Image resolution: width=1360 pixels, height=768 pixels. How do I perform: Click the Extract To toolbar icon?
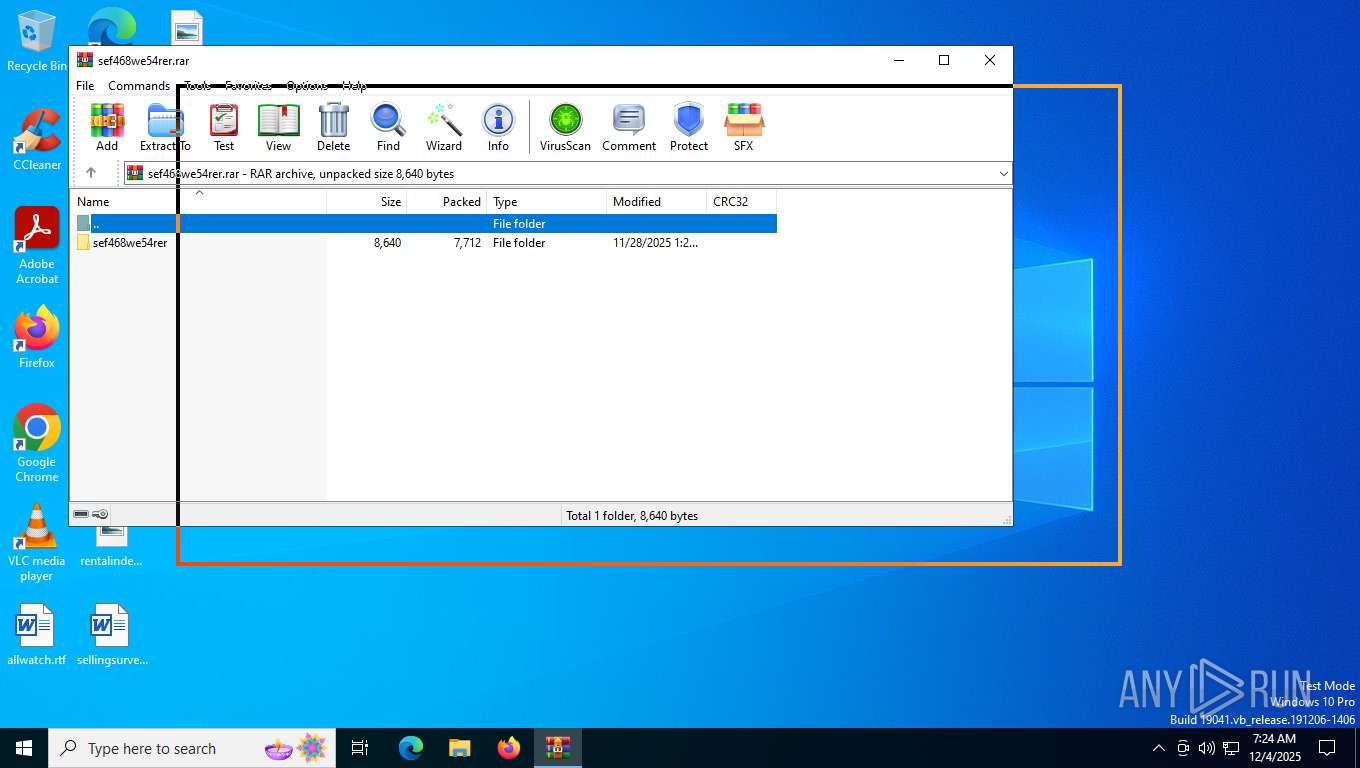(x=165, y=128)
